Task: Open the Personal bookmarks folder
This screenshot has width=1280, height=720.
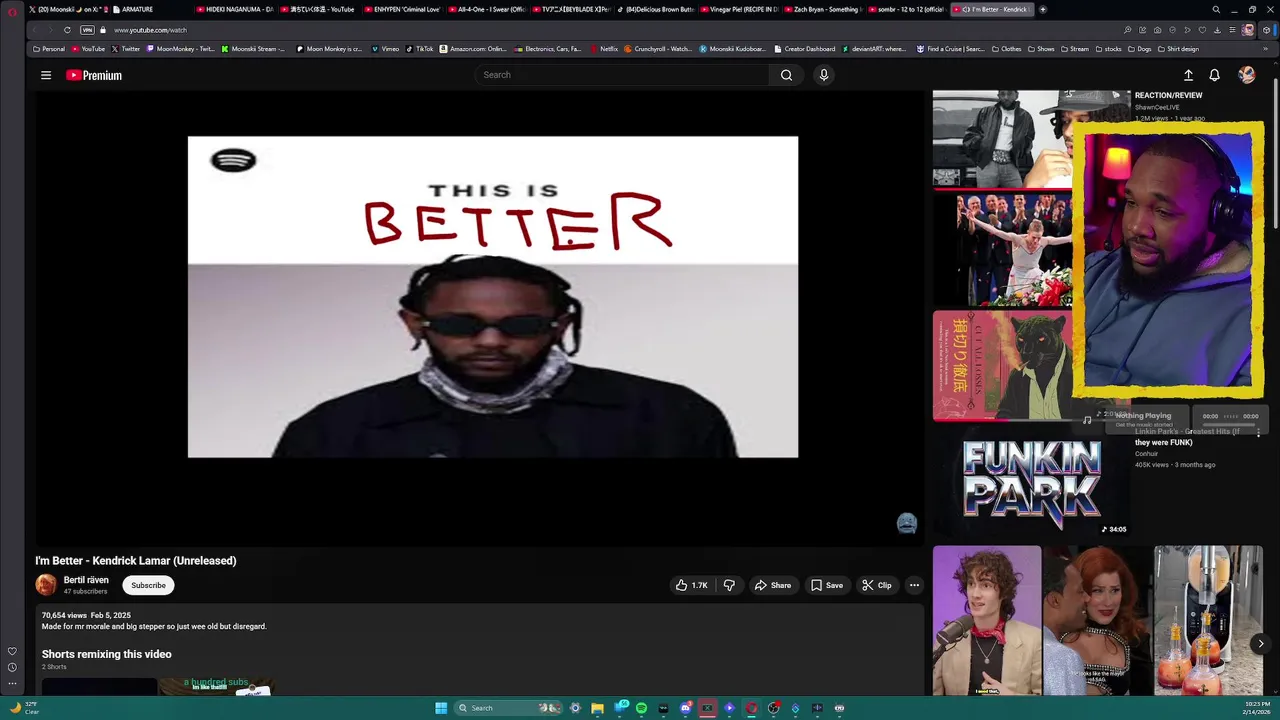Action: pyautogui.click(x=49, y=49)
